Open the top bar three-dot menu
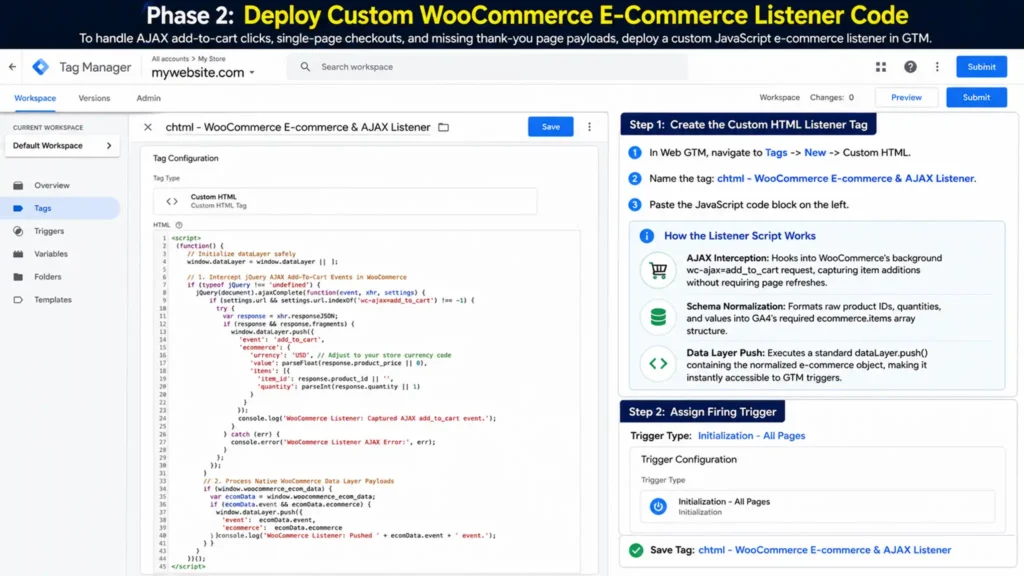This screenshot has height=576, width=1024. tap(937, 67)
